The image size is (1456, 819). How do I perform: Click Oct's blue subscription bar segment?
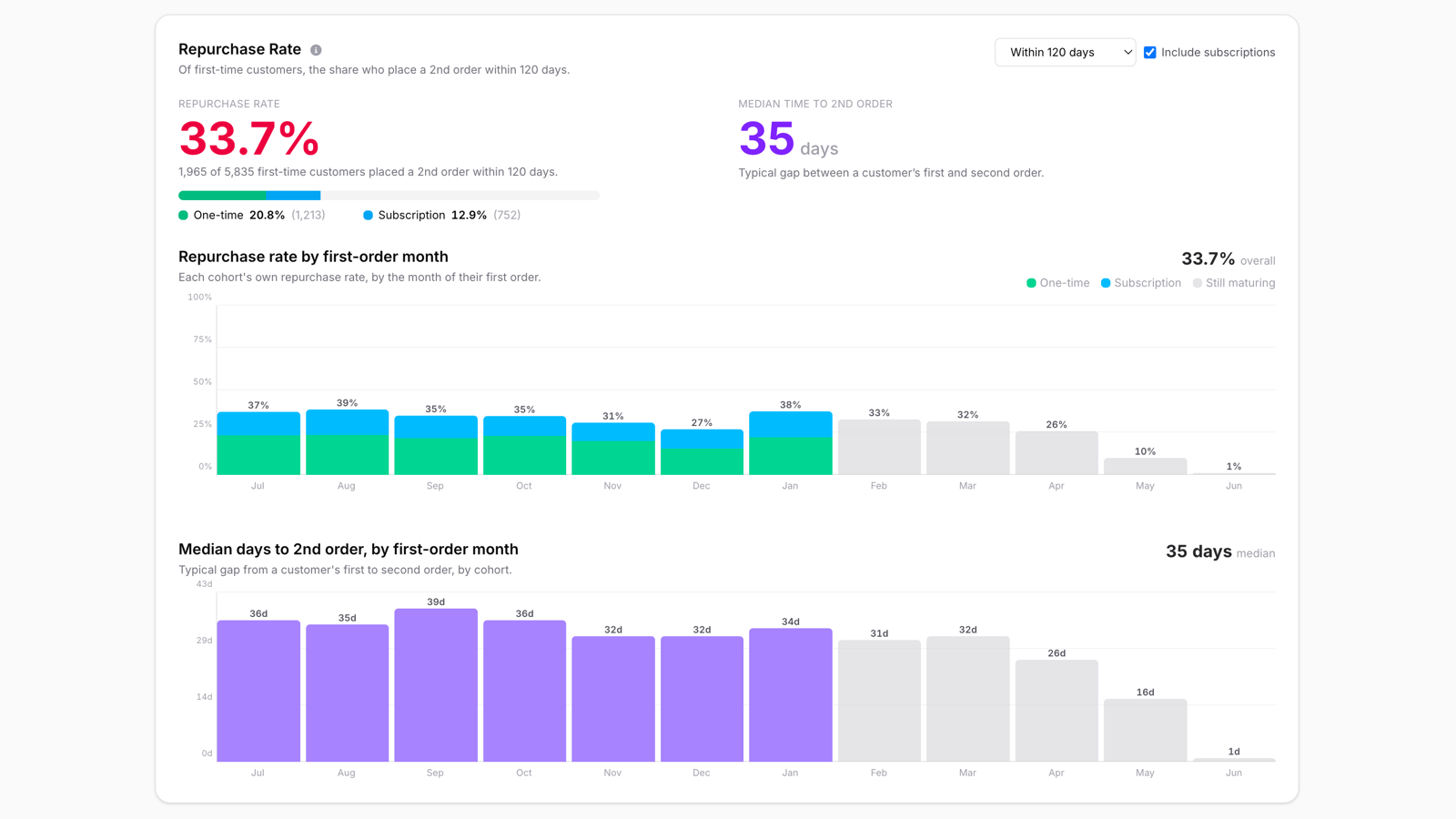tap(524, 427)
